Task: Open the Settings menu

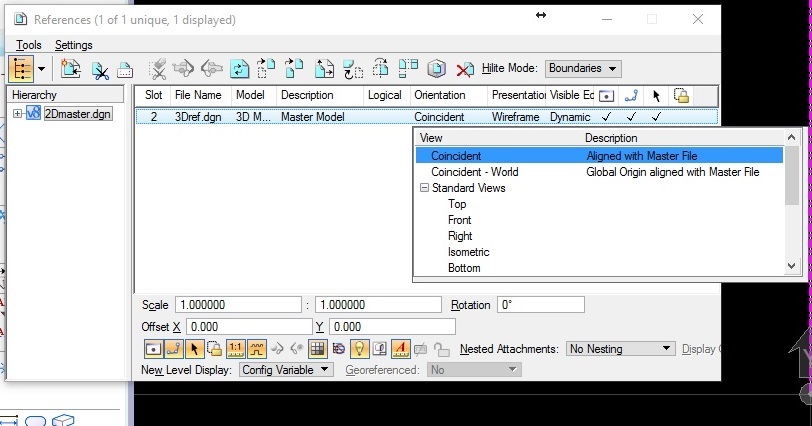Action: click(74, 45)
